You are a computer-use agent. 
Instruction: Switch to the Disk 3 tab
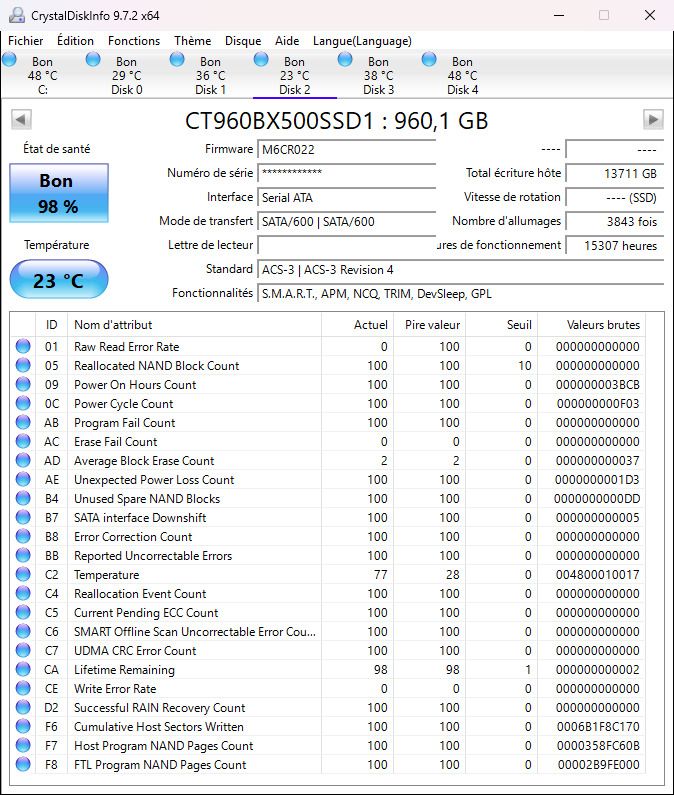378,76
